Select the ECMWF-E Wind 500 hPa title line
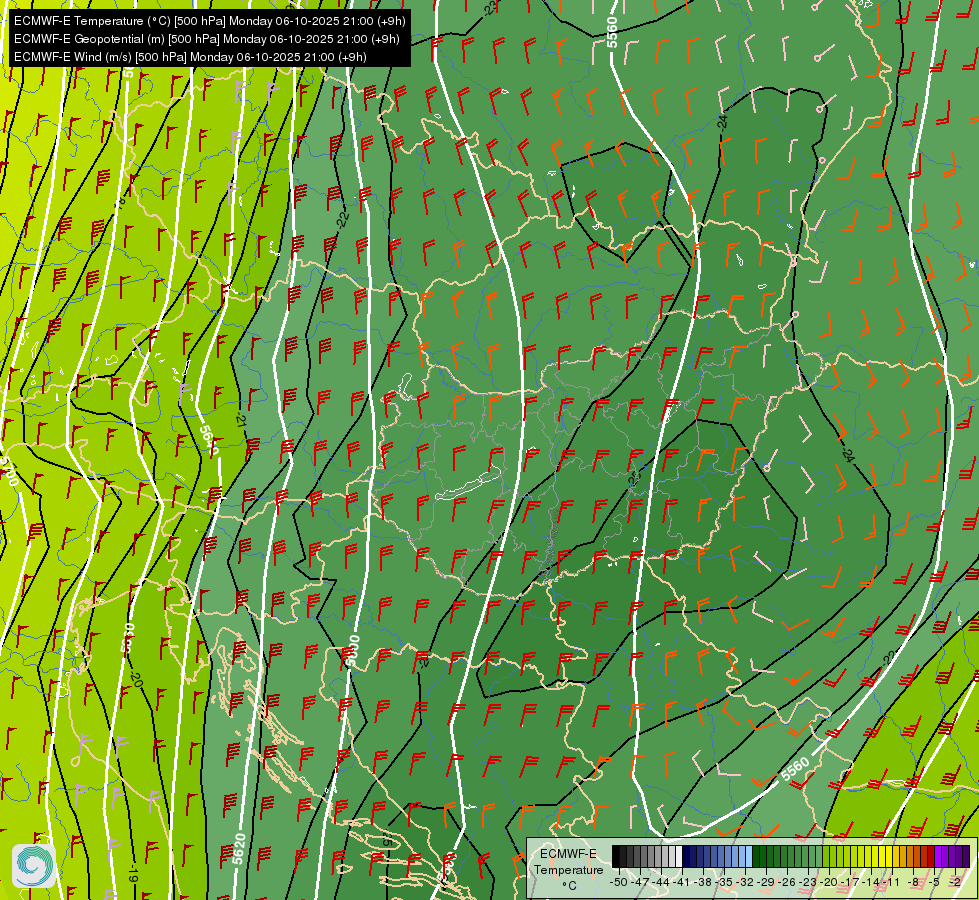This screenshot has height=900, width=979. (190, 57)
